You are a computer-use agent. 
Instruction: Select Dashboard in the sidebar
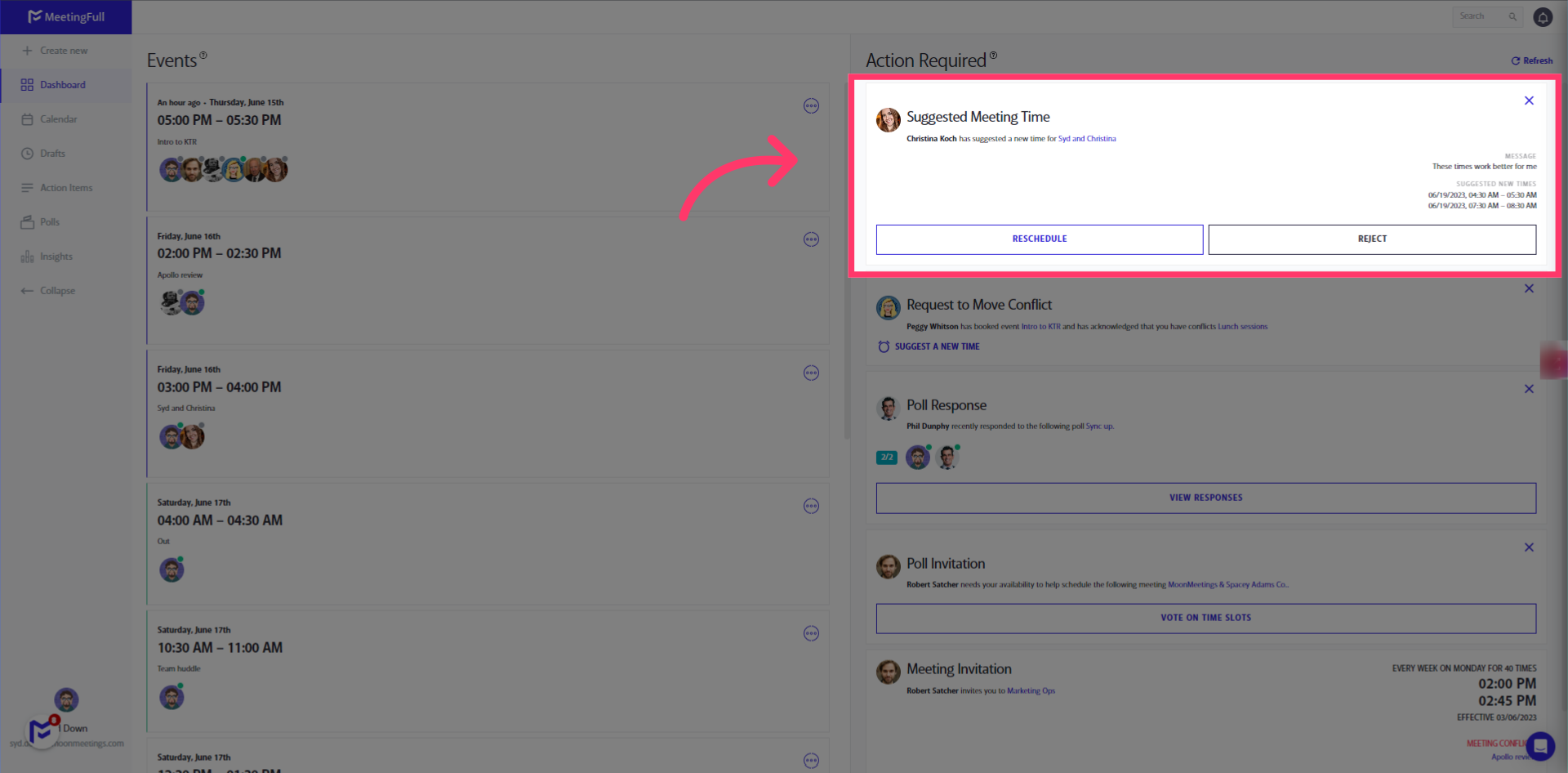[x=63, y=84]
